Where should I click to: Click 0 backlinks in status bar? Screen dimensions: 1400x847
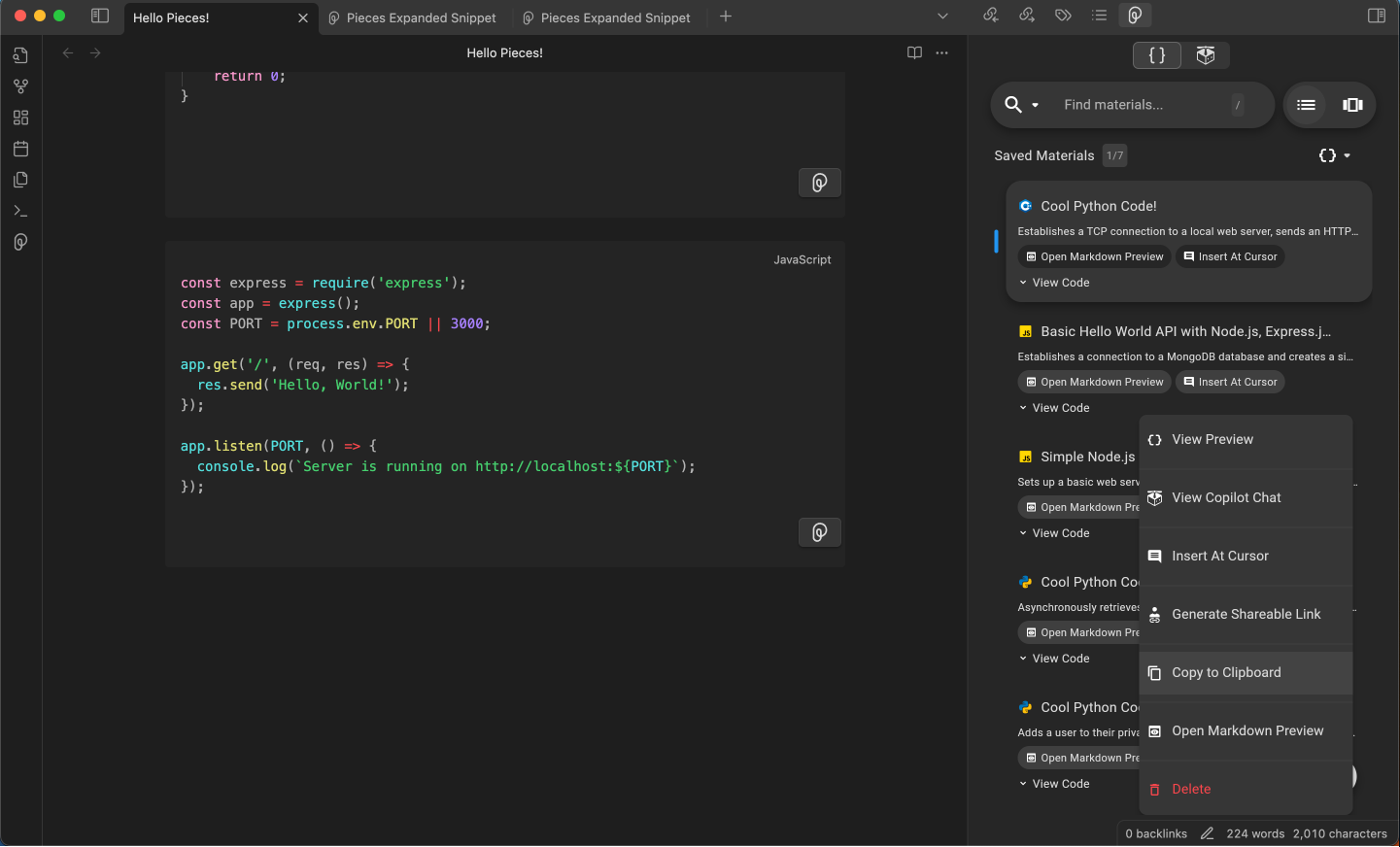[x=1156, y=833]
